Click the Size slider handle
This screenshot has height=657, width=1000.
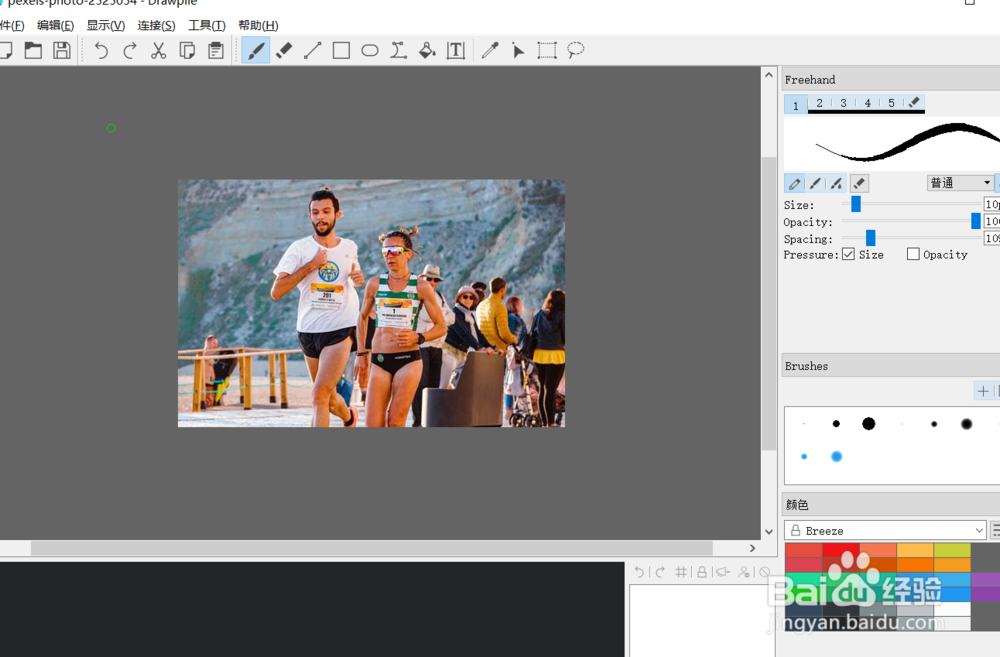click(x=856, y=204)
